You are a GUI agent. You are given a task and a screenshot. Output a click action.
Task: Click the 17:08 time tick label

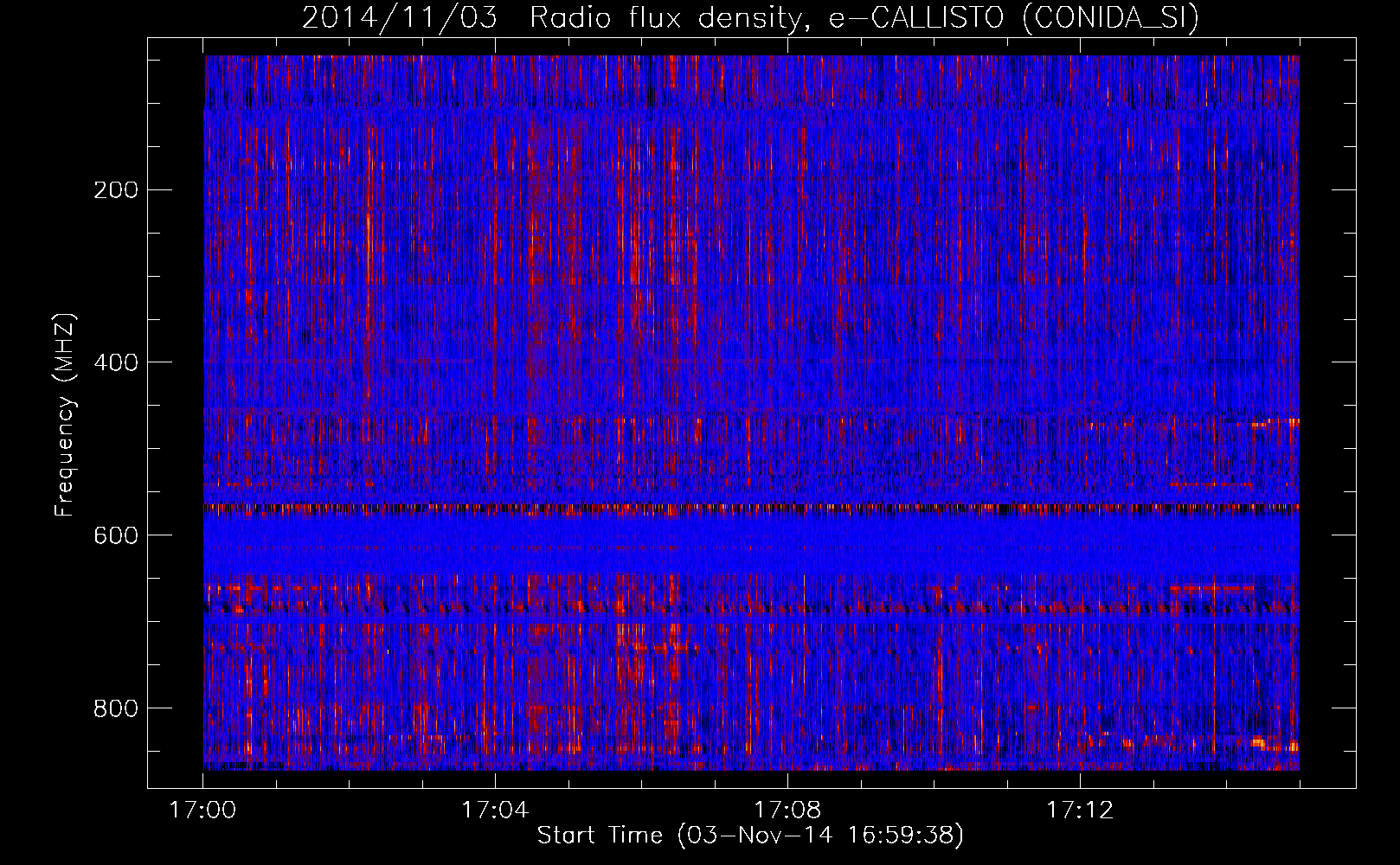[x=787, y=811]
